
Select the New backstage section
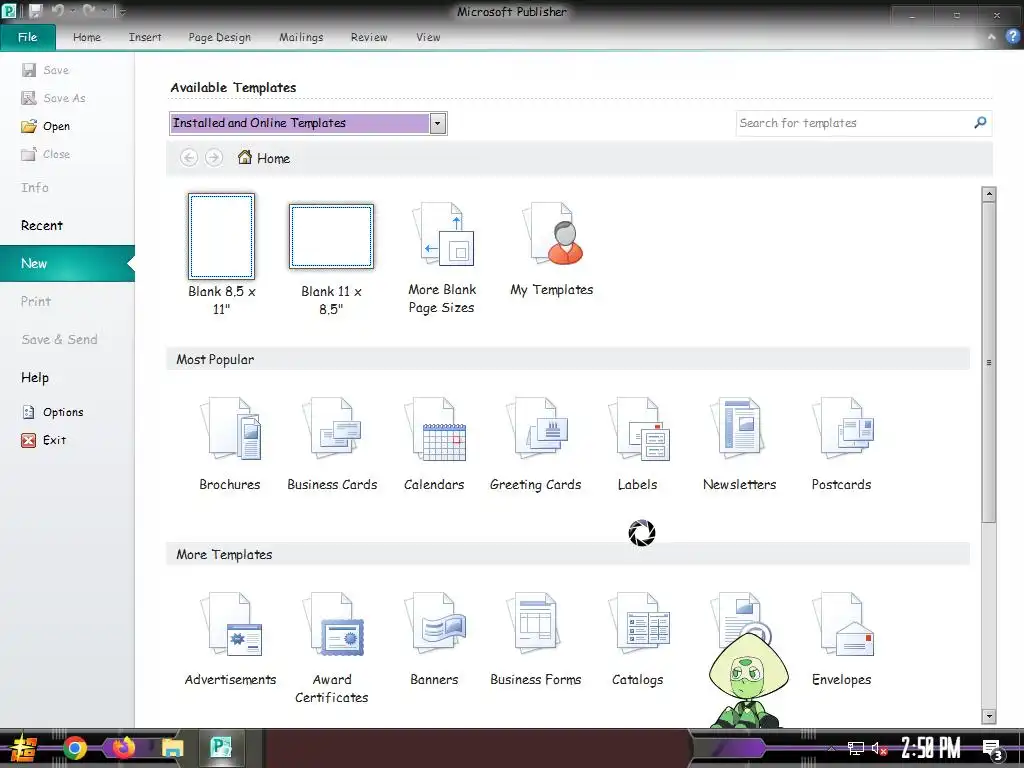(x=67, y=263)
